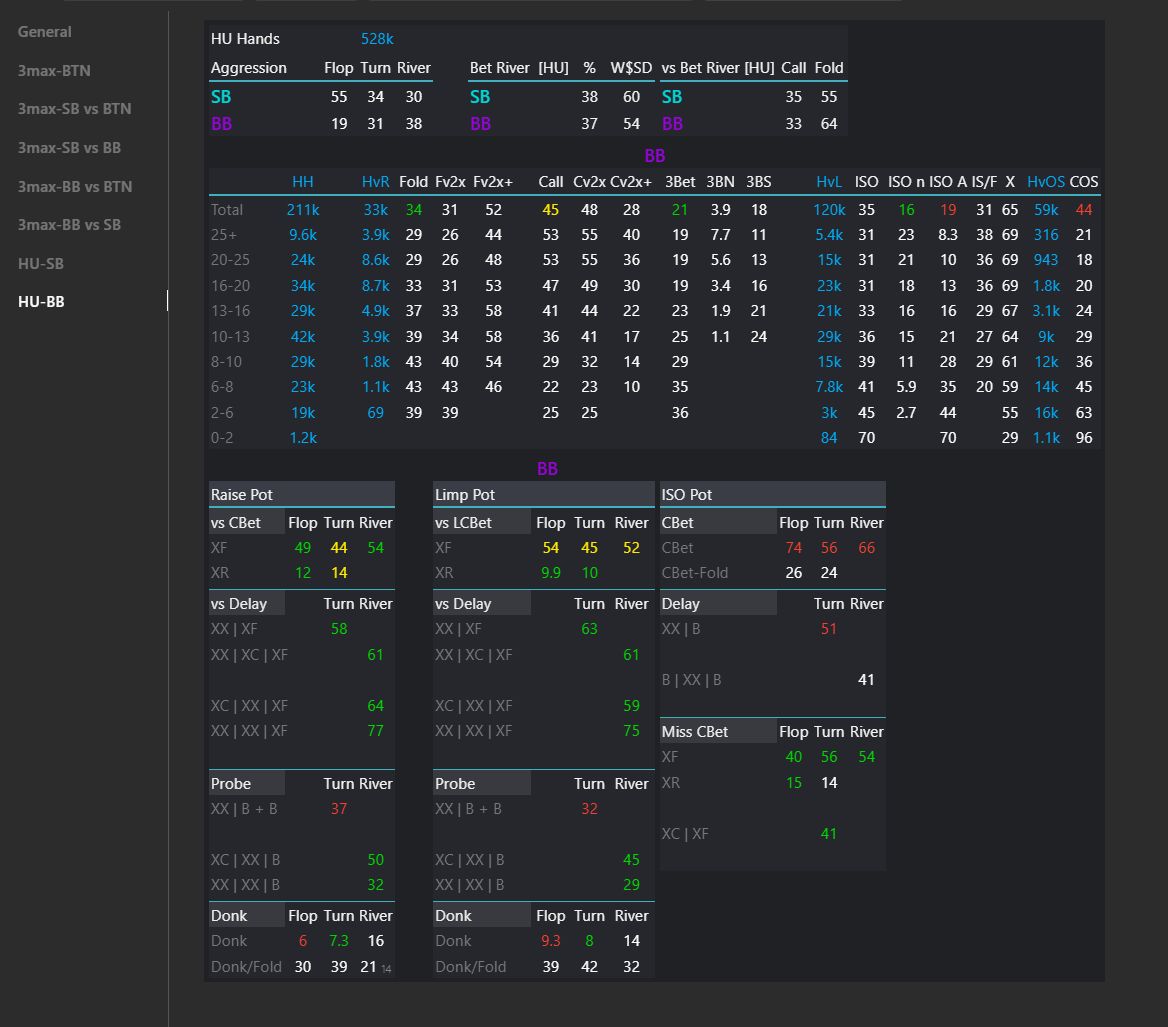Select the 3max-BB vs SB tab
Screen dimensions: 1168x1027
pos(69,225)
